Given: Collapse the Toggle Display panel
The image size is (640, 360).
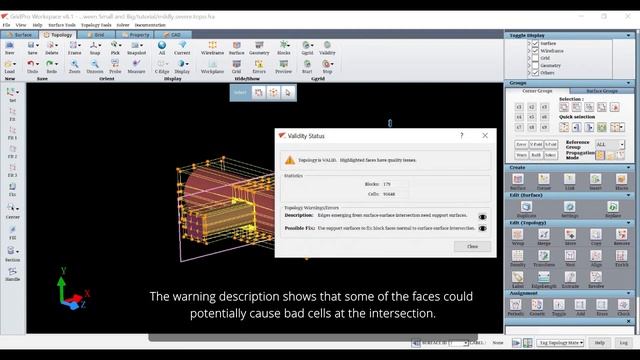Looking at the screenshot, I should pyautogui.click(x=629, y=36).
